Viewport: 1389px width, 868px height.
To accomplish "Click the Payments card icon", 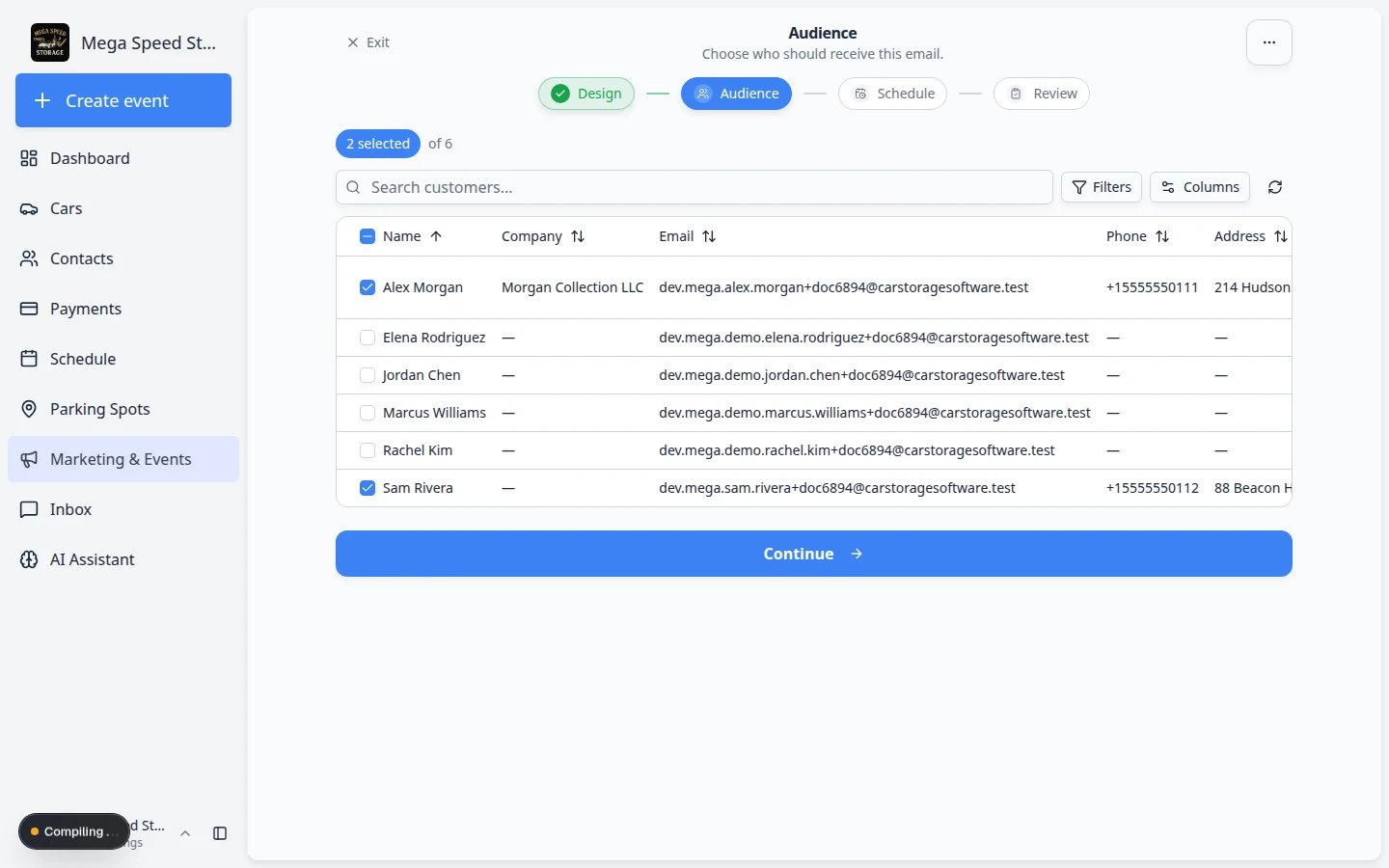I will tap(29, 309).
